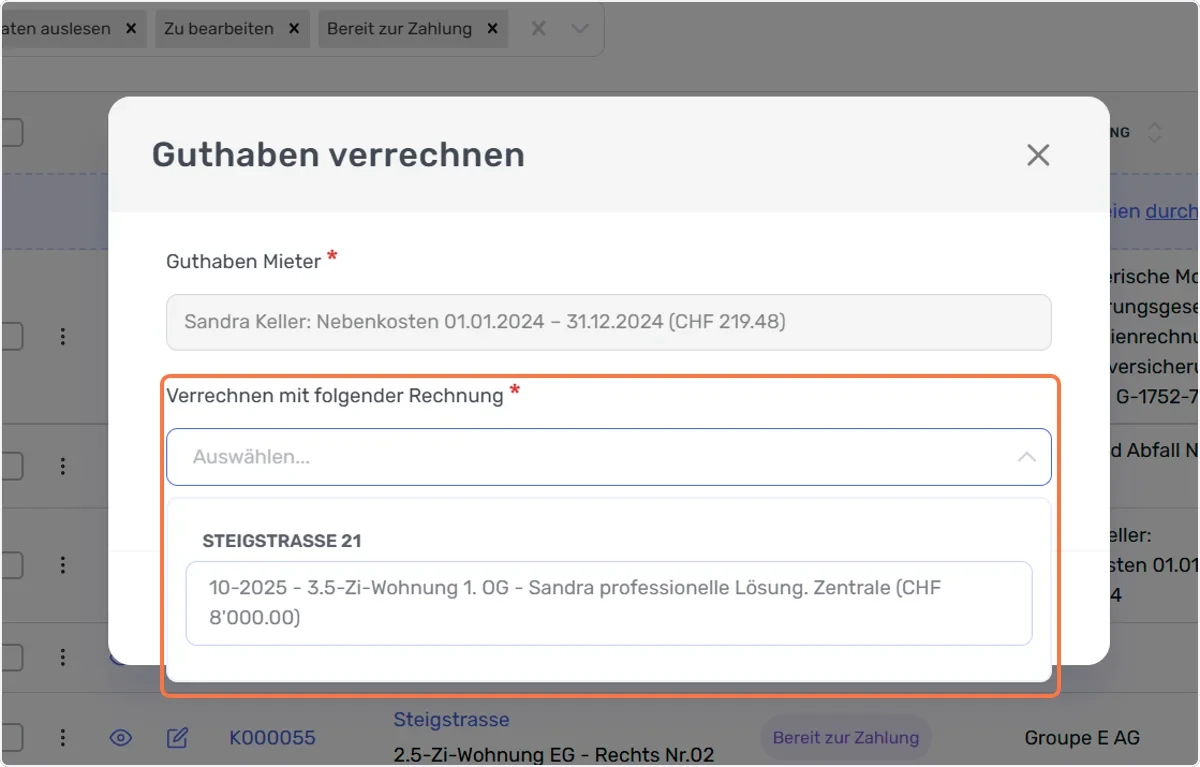The width and height of the screenshot is (1200, 767).
Task: Click the 'Bereit zur Zahlung' status badge
Action: pos(846,738)
